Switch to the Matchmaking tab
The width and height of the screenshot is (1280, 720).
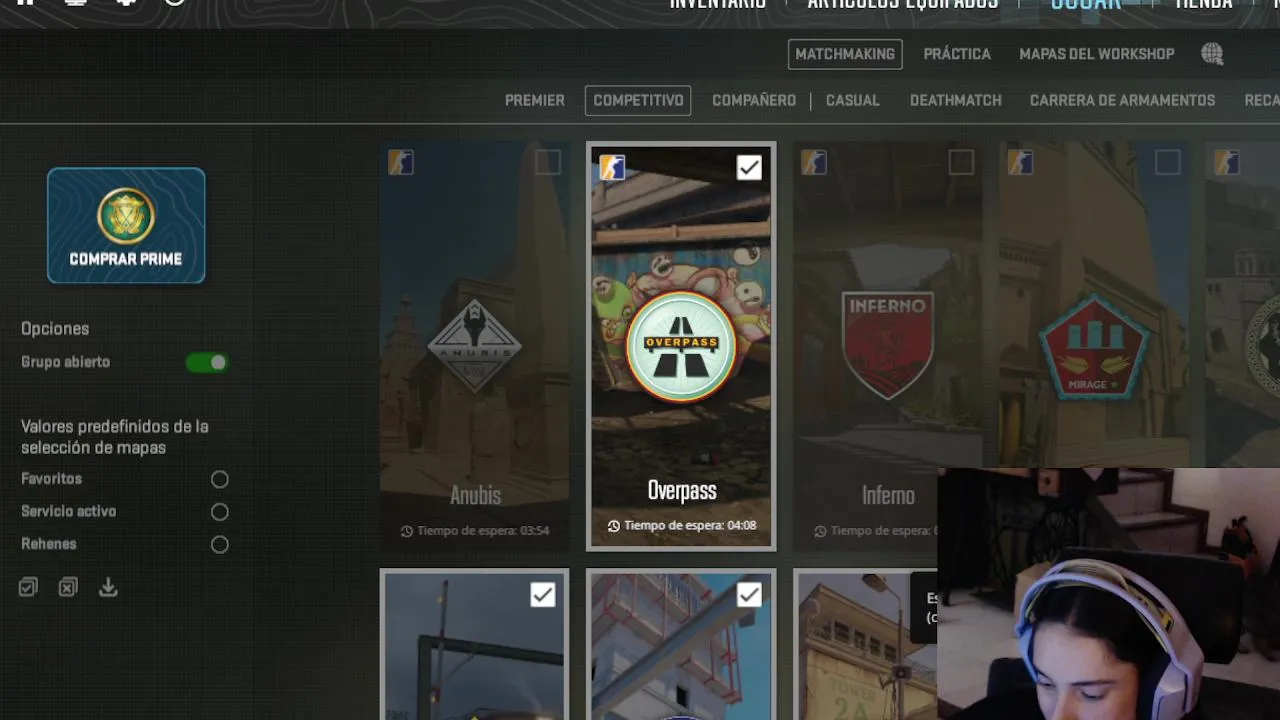tap(845, 54)
